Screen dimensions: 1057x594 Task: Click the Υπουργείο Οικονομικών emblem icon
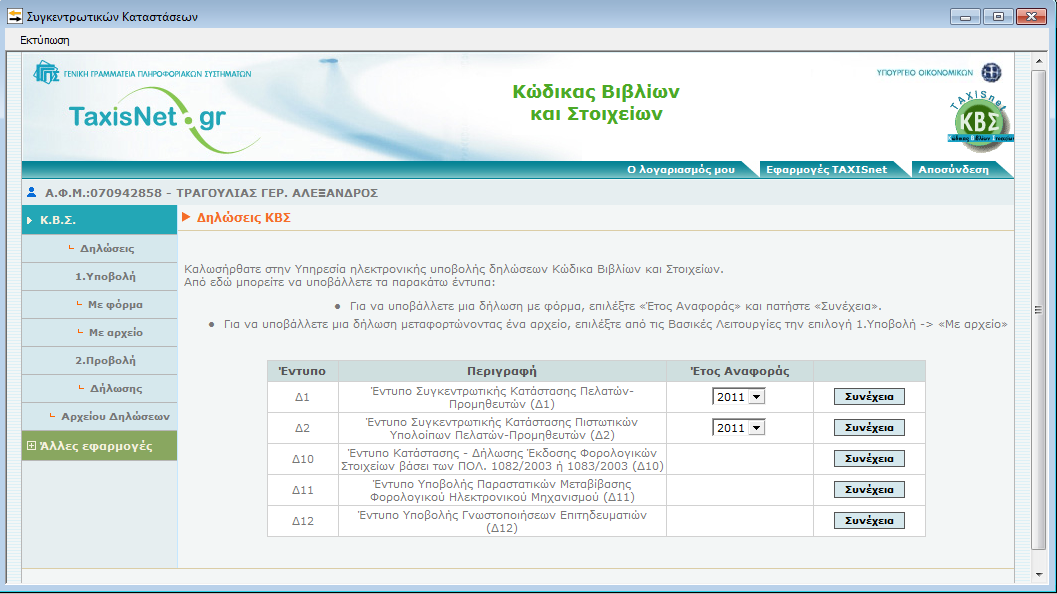coord(991,72)
